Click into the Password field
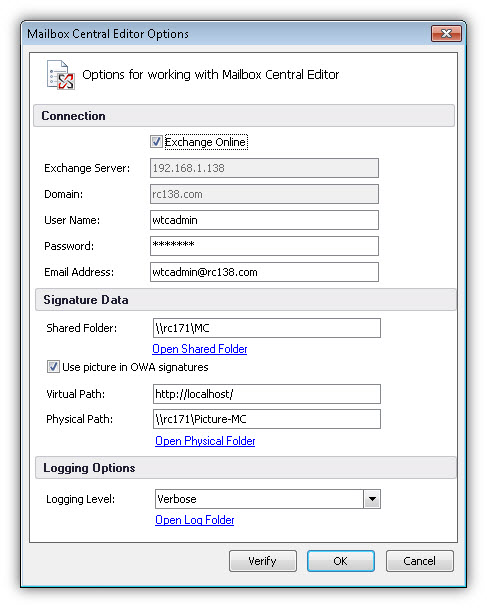The height and width of the screenshot is (608, 487). 264,246
